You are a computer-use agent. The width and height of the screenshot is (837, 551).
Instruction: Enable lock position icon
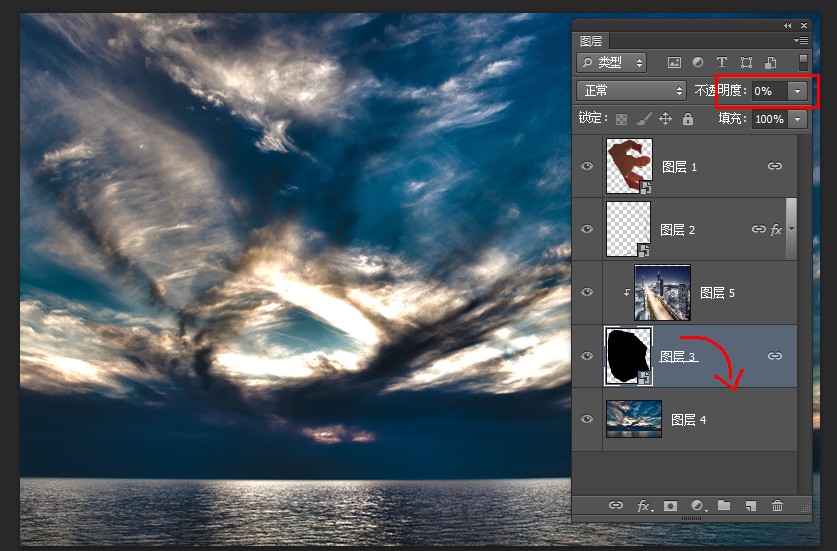coord(665,119)
